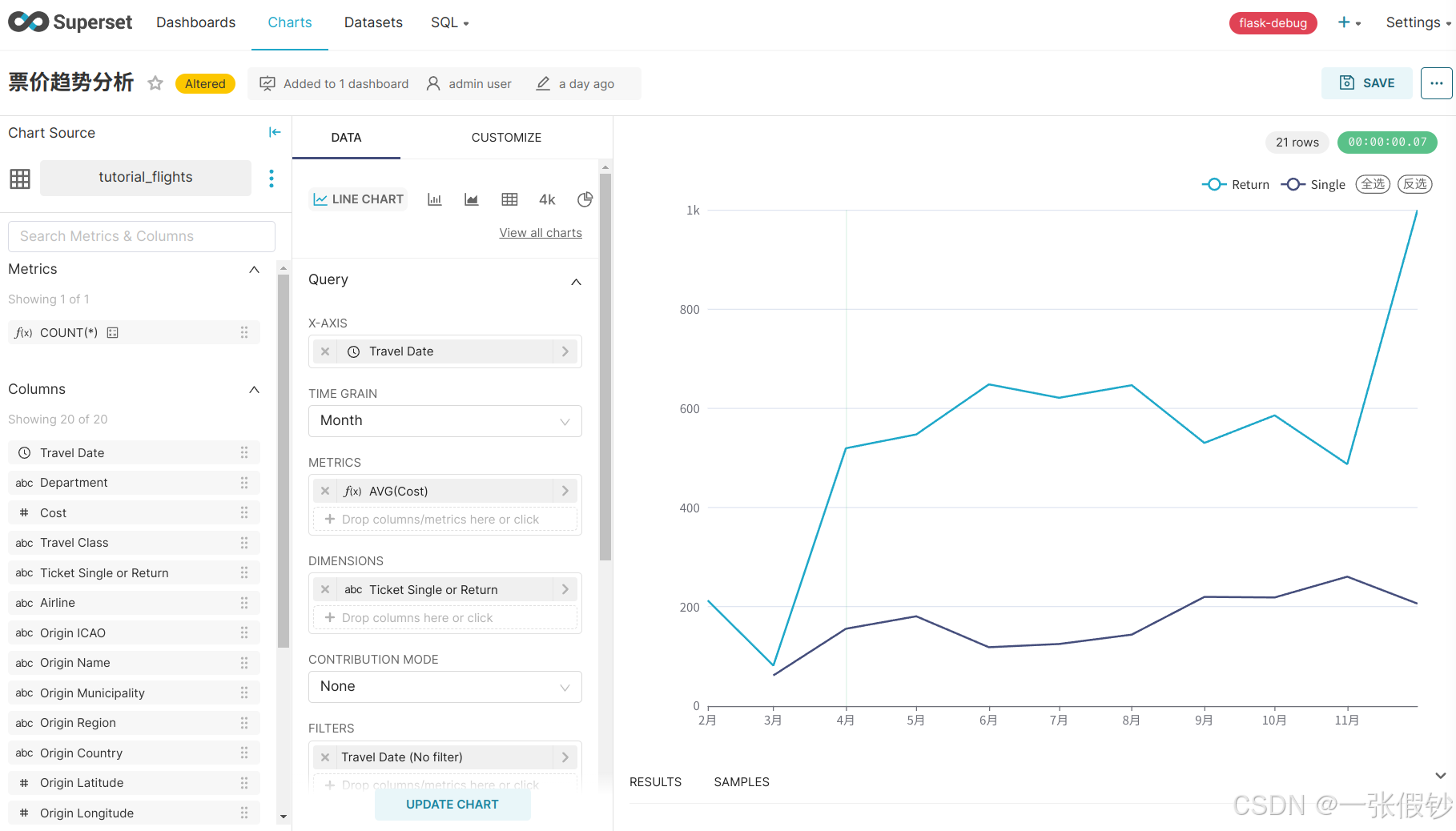
Task: Select the area chart visualization icon
Action: point(472,199)
